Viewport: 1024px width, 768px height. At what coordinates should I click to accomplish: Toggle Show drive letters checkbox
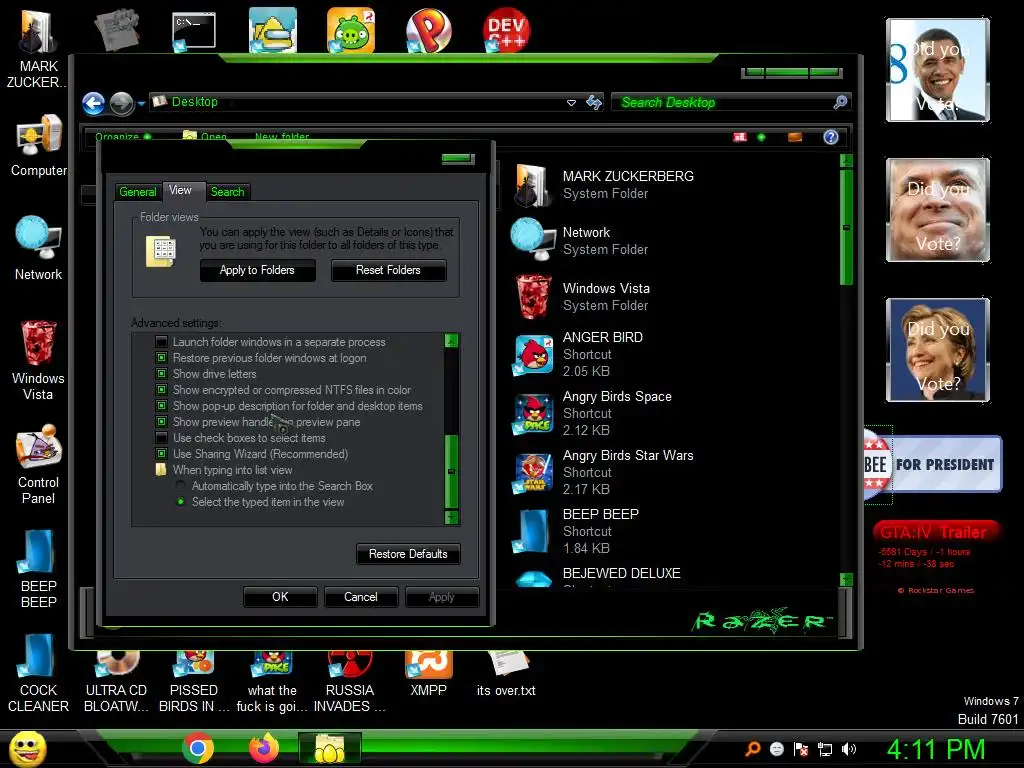pos(161,374)
